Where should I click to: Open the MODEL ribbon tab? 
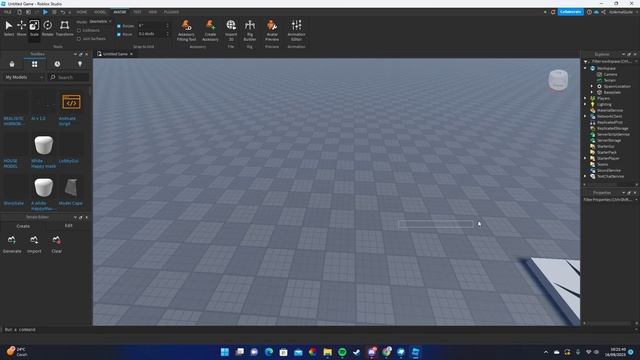coord(100,12)
